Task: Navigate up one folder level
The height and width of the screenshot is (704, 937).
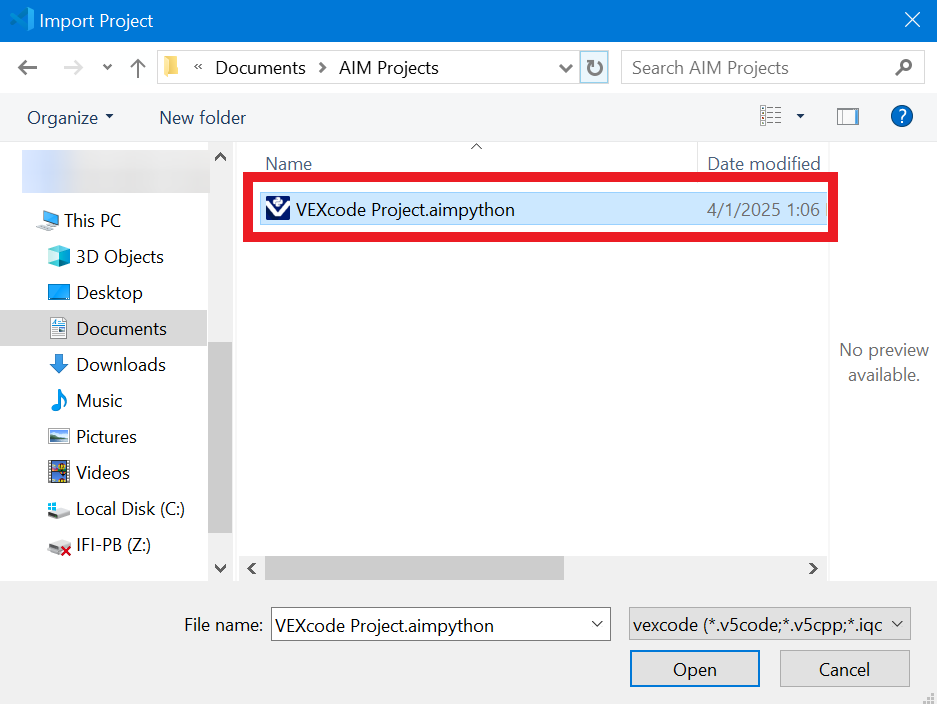Action: tap(137, 67)
